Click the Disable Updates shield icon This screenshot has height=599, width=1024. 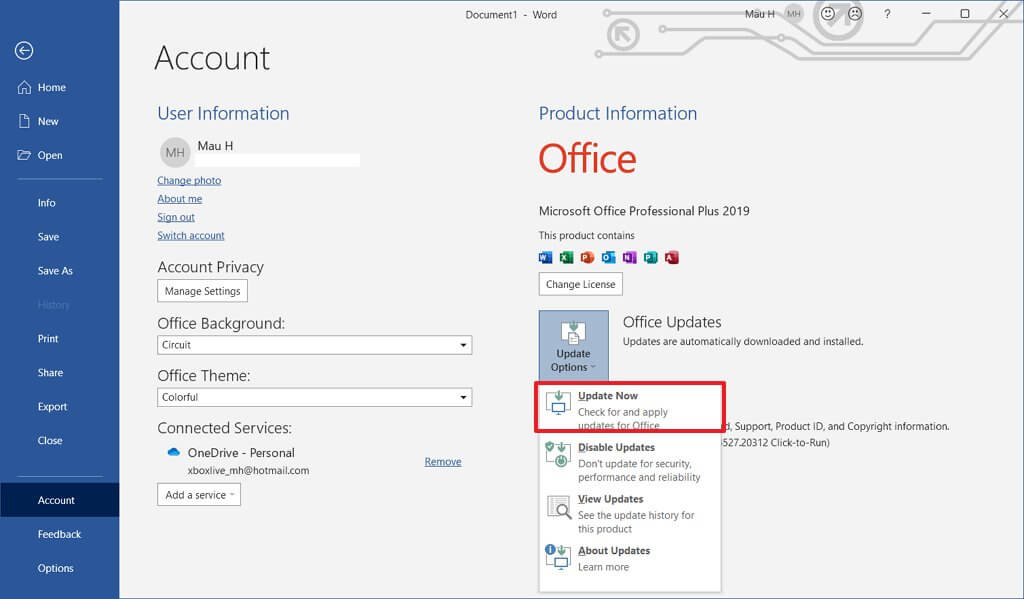(x=558, y=454)
